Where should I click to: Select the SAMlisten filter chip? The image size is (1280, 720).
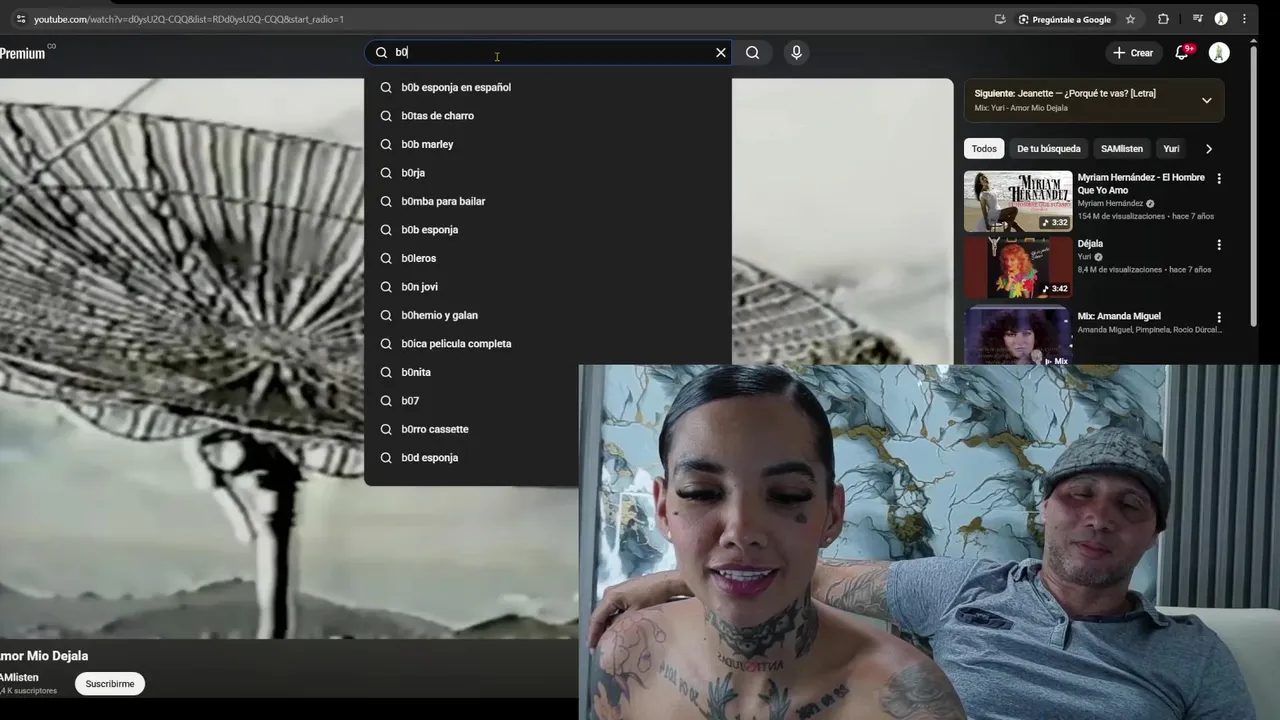click(1121, 149)
